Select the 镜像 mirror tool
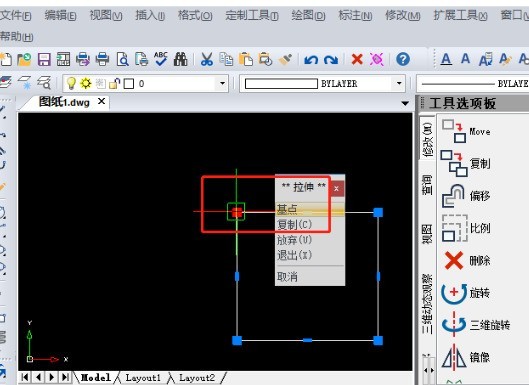 pos(466,357)
